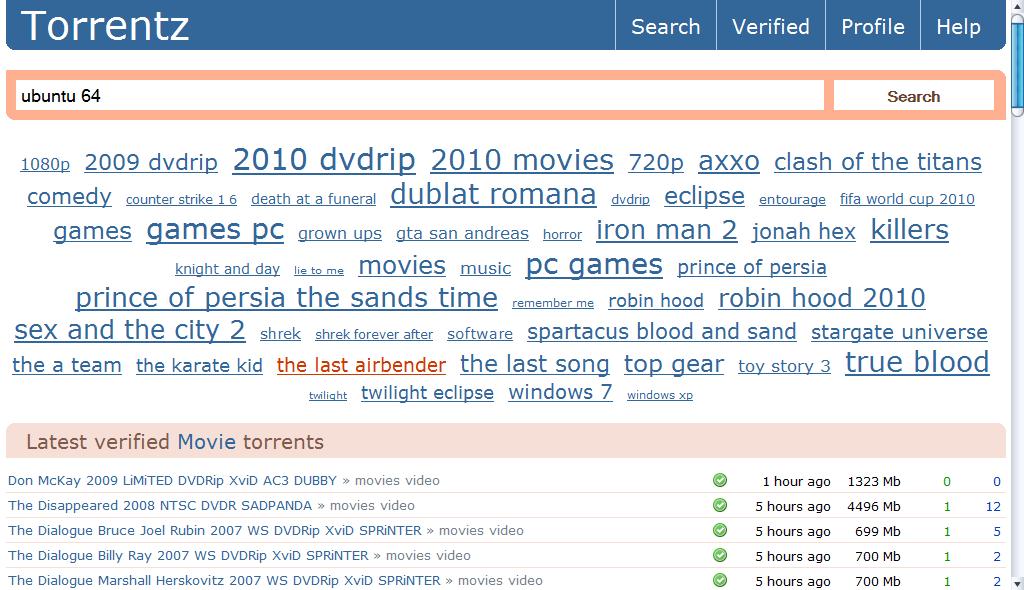Viewport: 1024px width, 590px height.
Task: Open 'The Disappeared 2008 NTSC DVDR SADPANDA' torrent
Action: (x=160, y=505)
